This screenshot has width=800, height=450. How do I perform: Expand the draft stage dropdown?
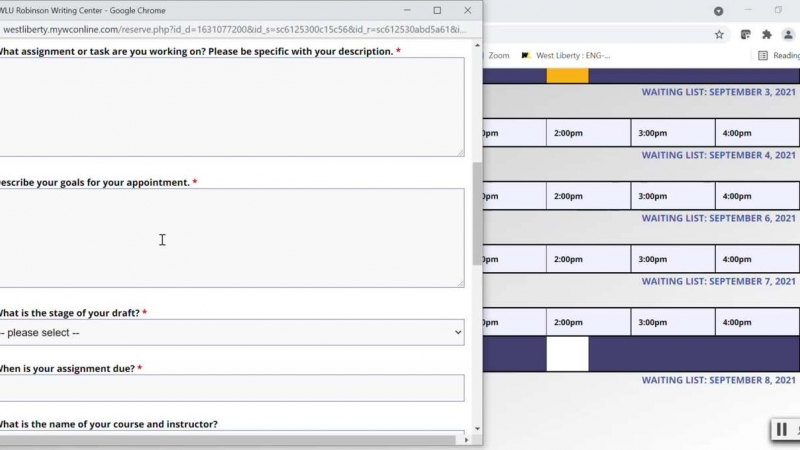pyautogui.click(x=231, y=332)
